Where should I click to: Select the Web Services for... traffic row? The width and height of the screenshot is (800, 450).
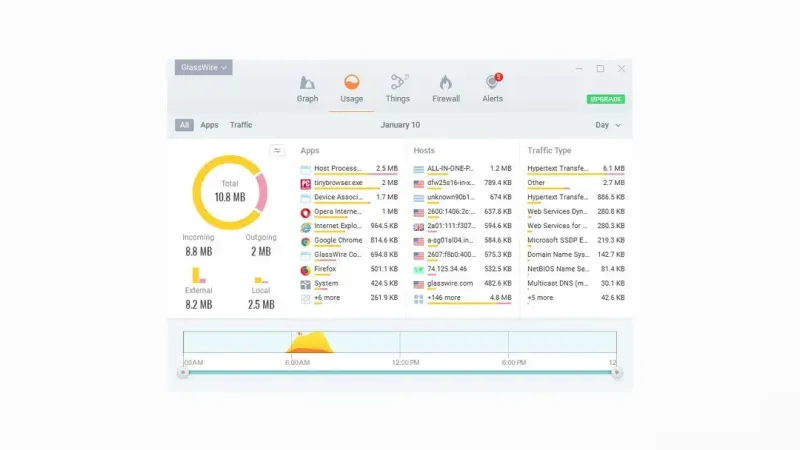point(576,227)
